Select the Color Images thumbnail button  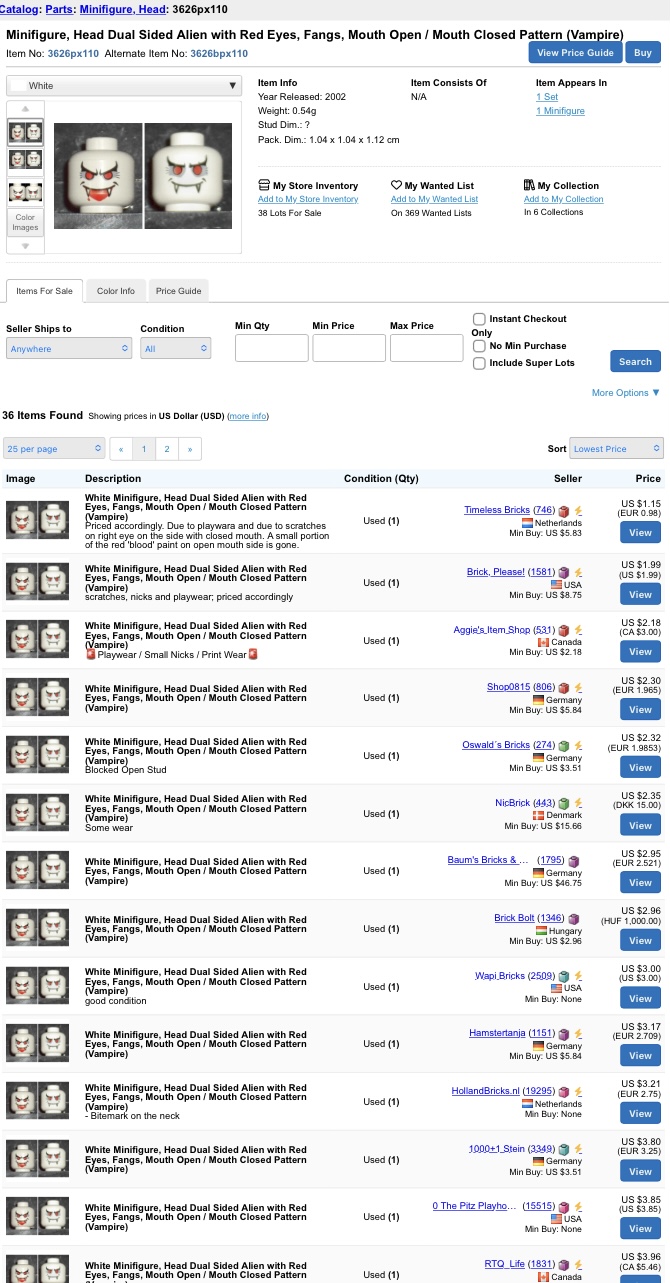(25, 222)
